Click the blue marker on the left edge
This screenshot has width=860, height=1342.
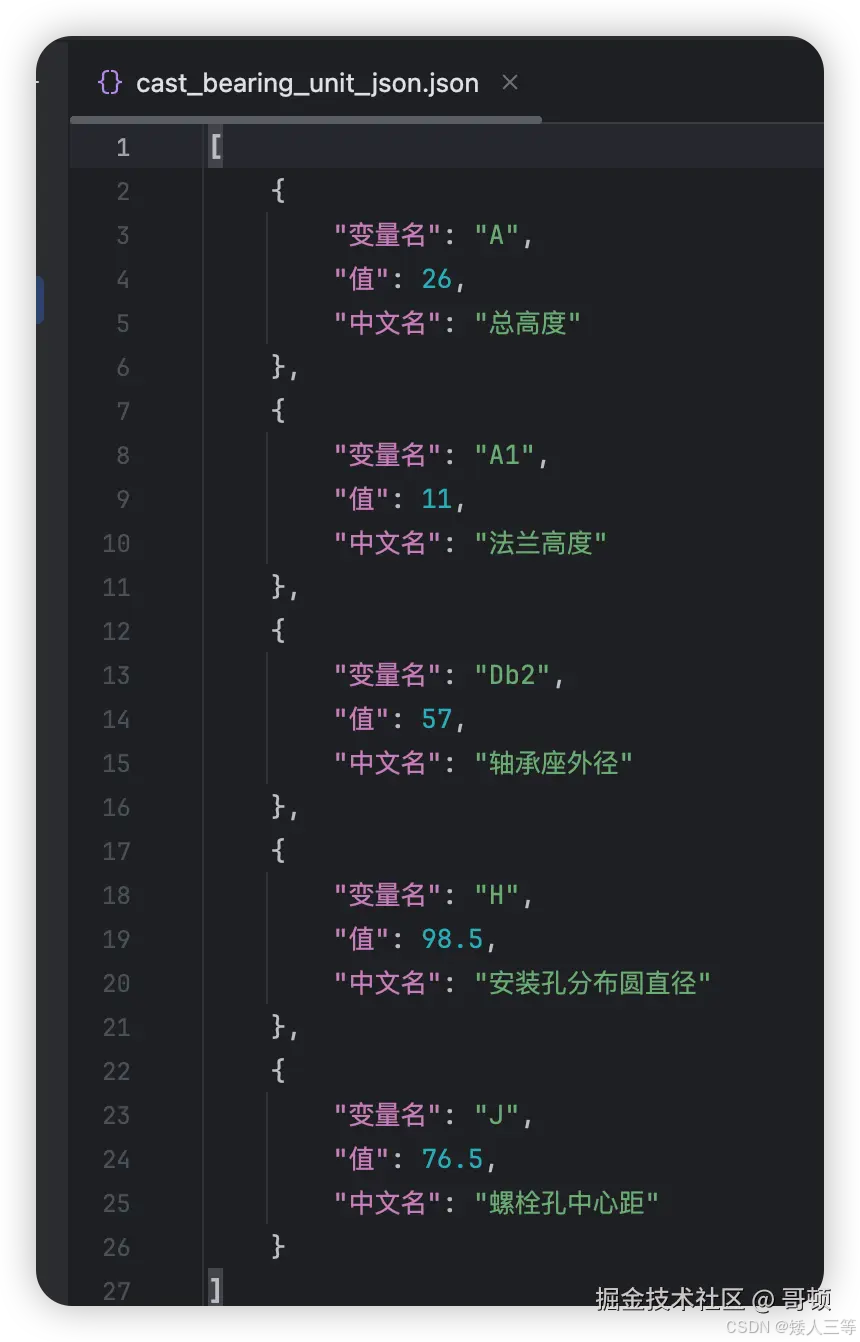pyautogui.click(x=40, y=300)
